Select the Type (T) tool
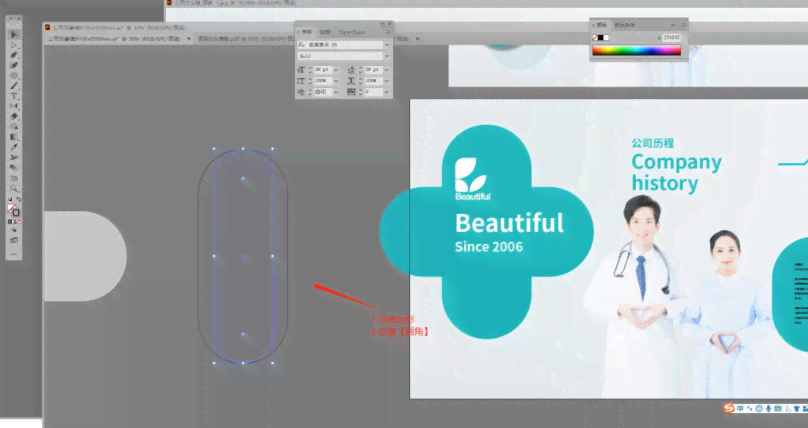The width and height of the screenshot is (808, 428). 13,96
